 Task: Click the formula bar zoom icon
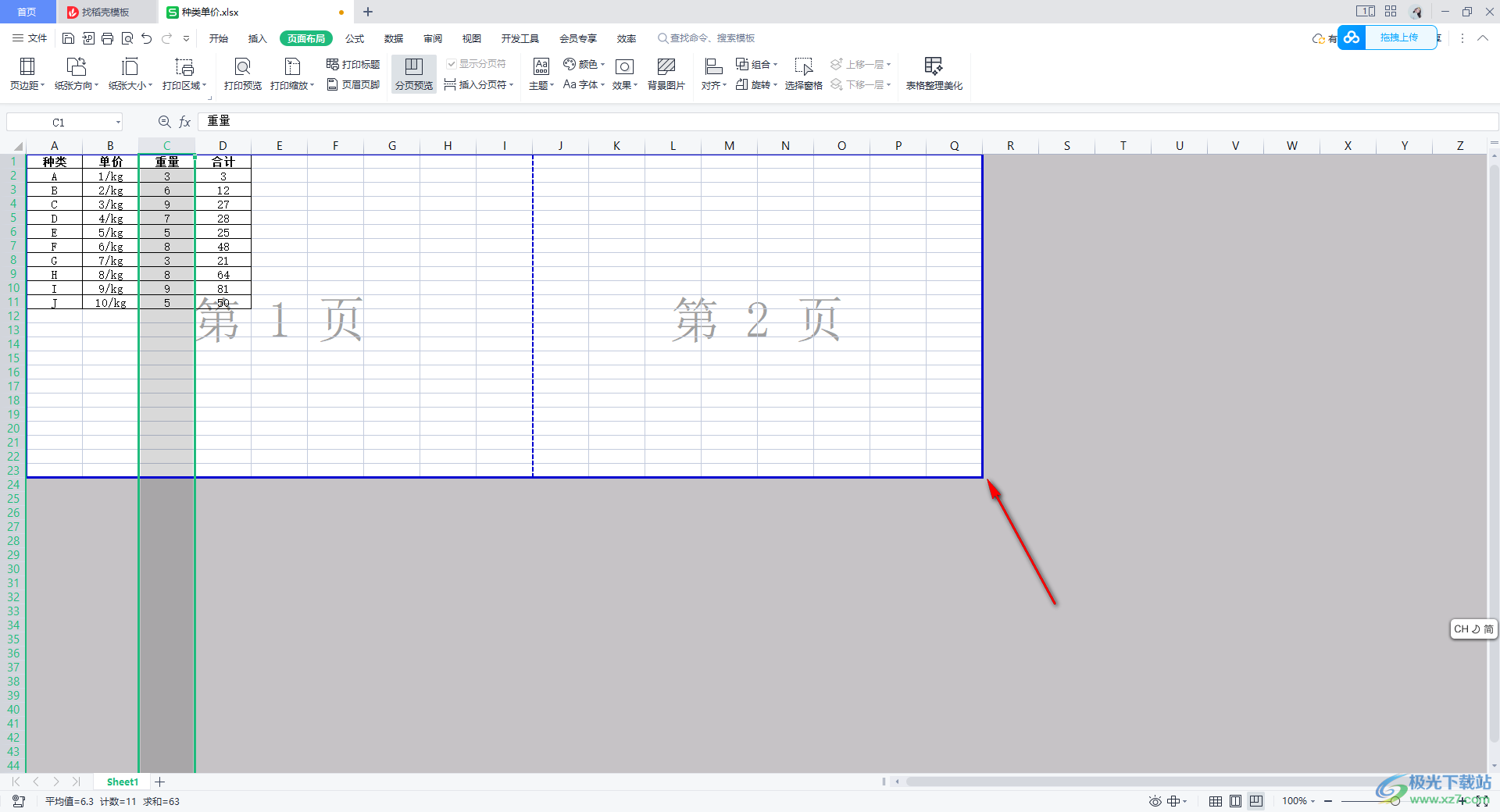(164, 122)
